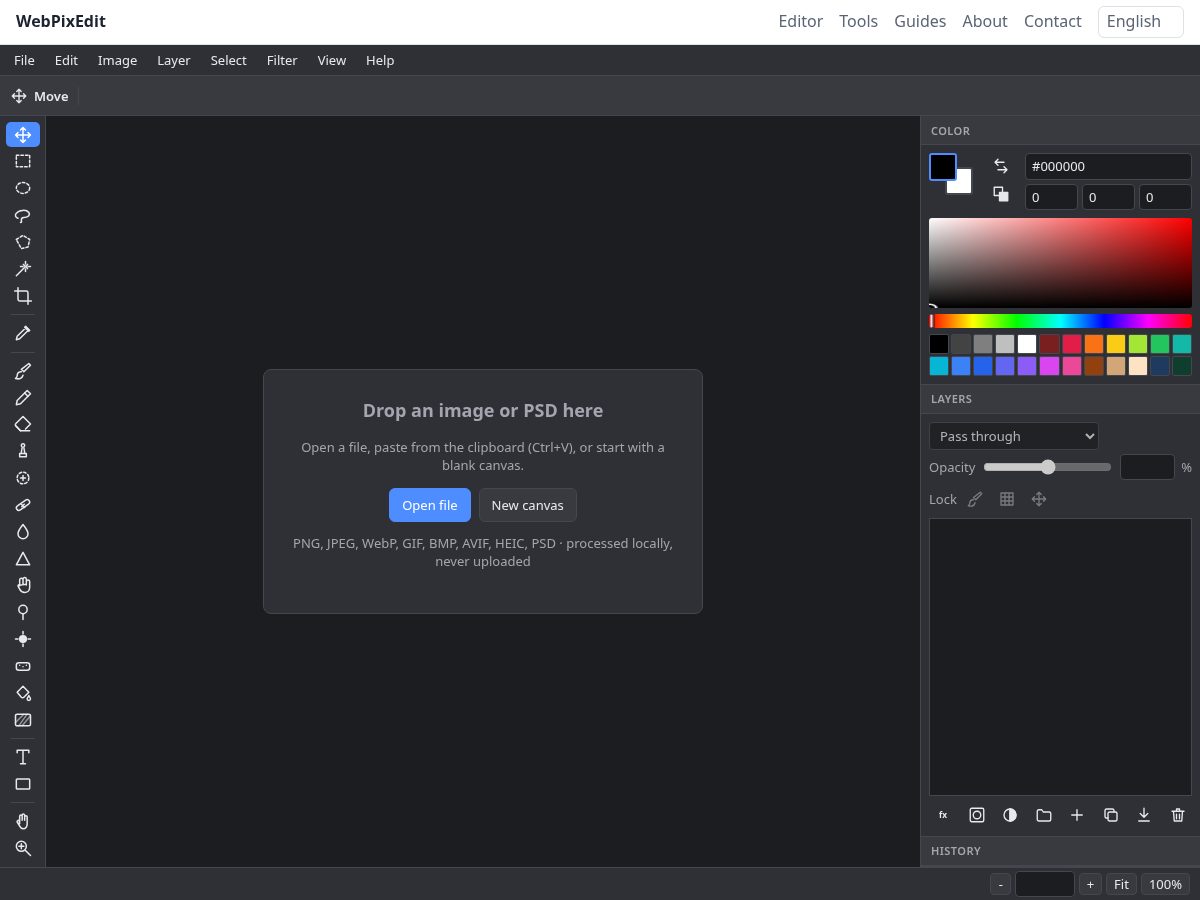
Task: Choose the Crop tool
Action: [23, 296]
